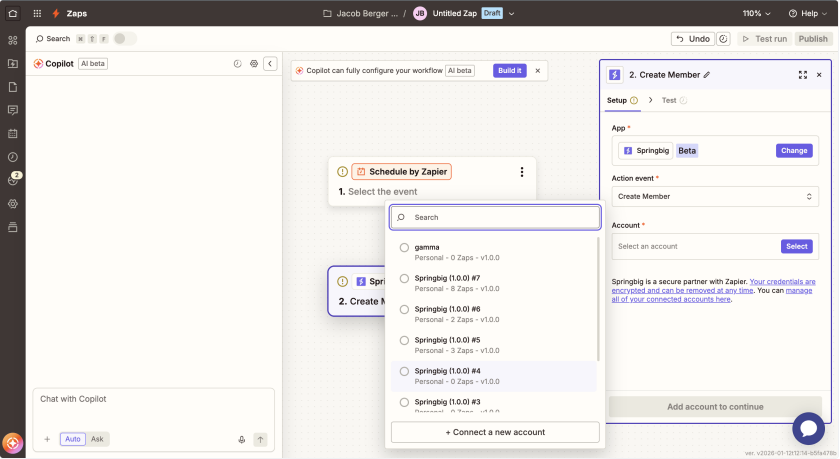Dismiss the Copilot banner with X
The width and height of the screenshot is (840, 459).
[538, 71]
